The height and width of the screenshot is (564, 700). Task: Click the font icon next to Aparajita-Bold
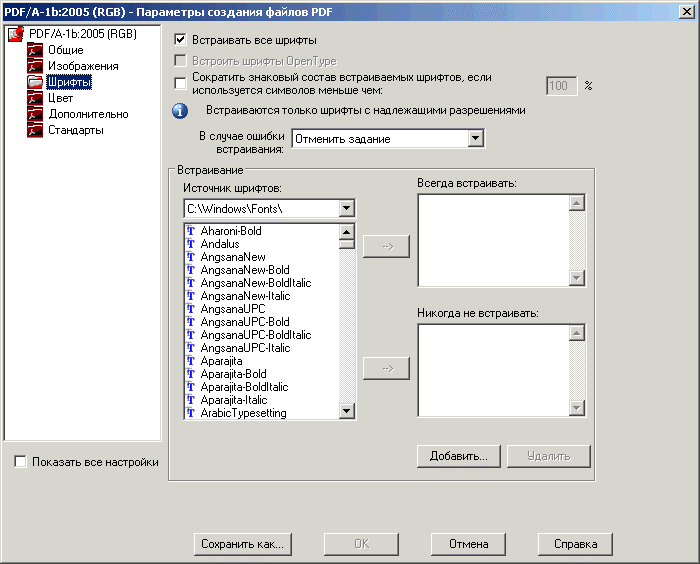pyautogui.click(x=191, y=373)
